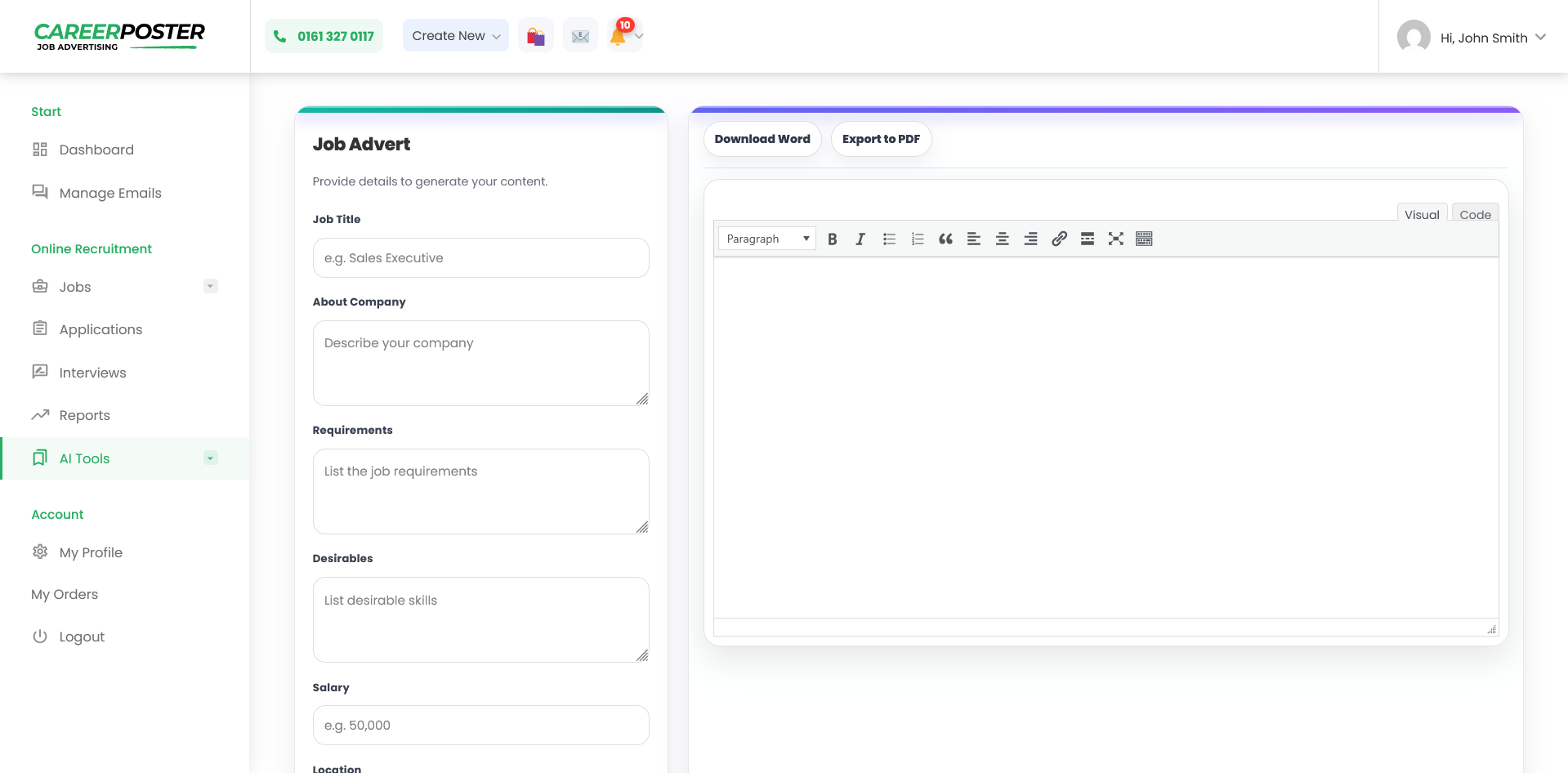The width and height of the screenshot is (1568, 773).
Task: Select AI Tools in the sidebar
Action: pos(84,458)
